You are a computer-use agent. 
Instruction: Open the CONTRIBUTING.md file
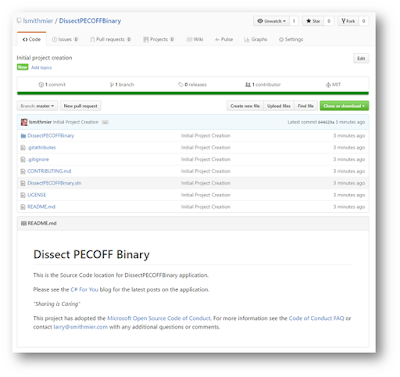(49, 171)
